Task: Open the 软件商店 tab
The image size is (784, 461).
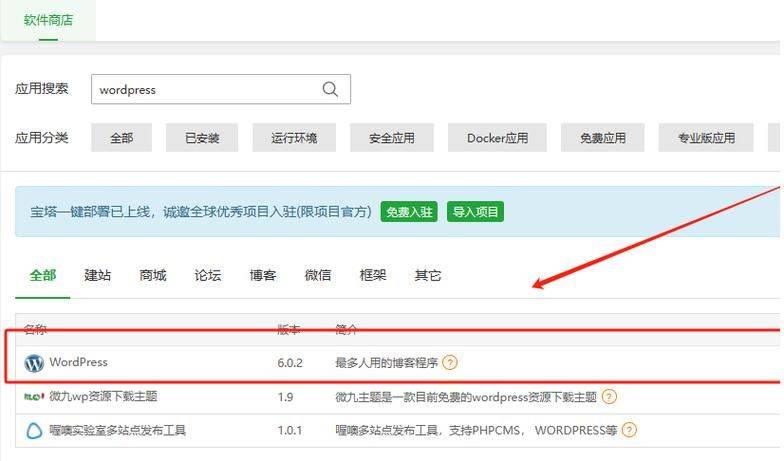Action: [48, 20]
